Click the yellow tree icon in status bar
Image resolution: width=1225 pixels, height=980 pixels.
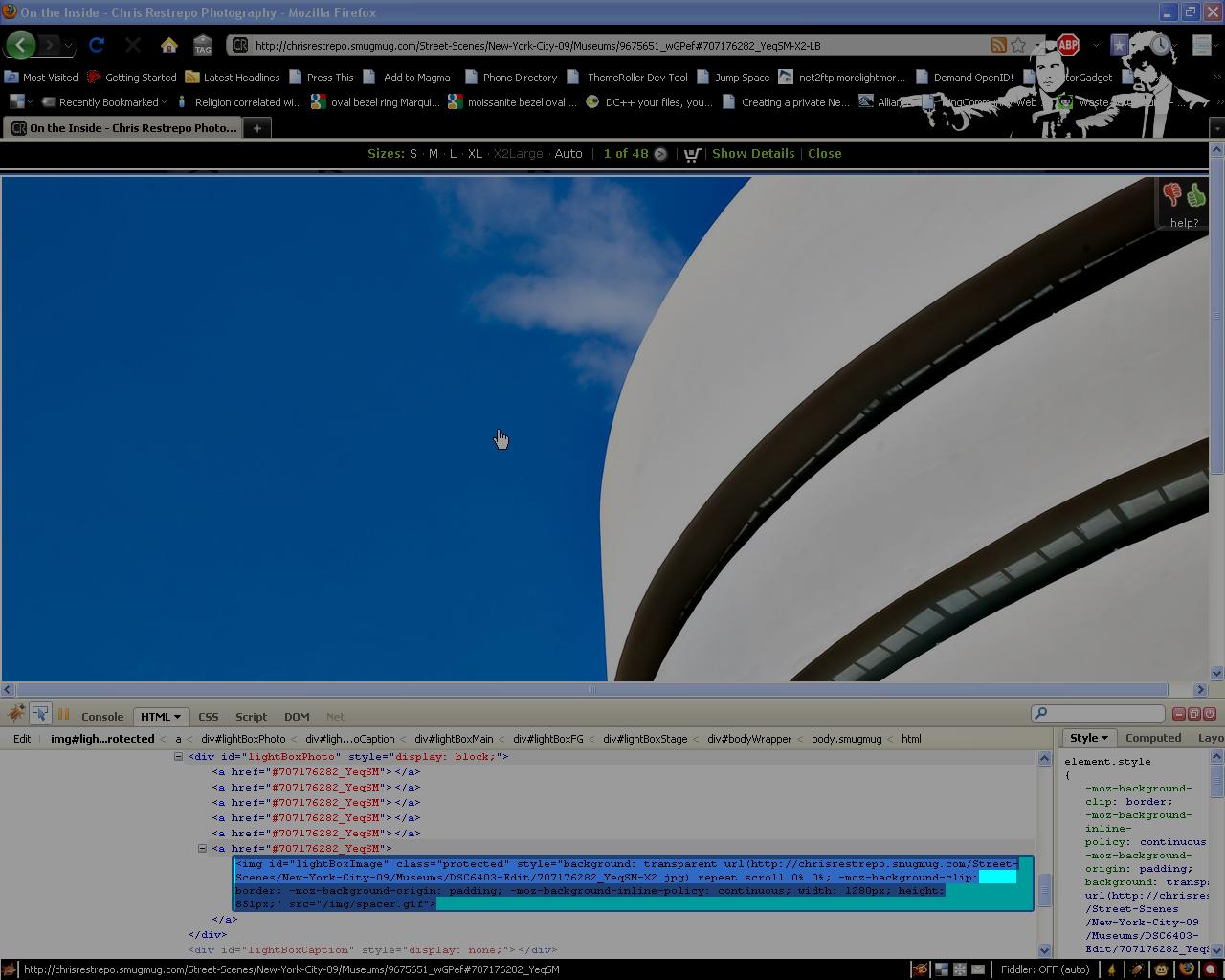pos(1111,969)
